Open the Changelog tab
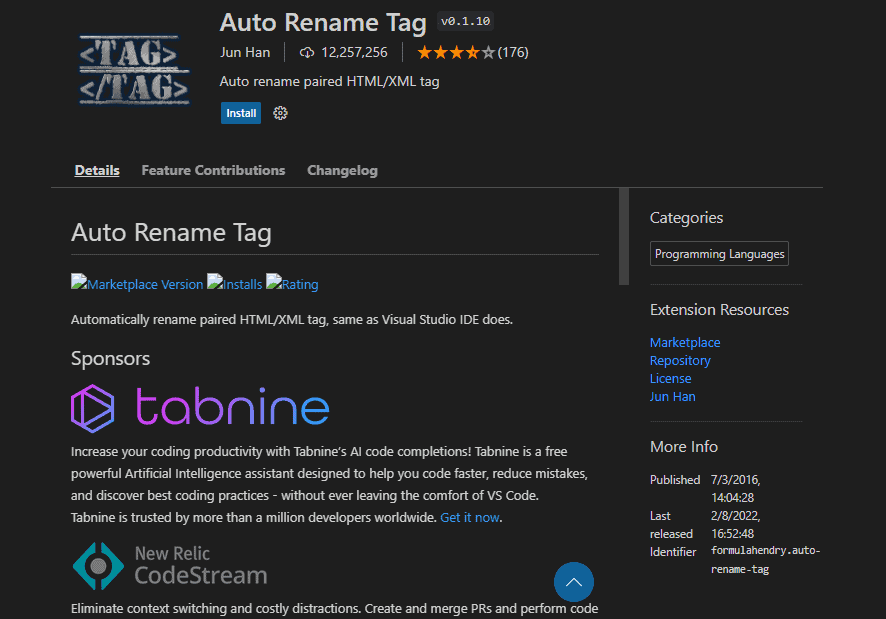 click(x=342, y=170)
